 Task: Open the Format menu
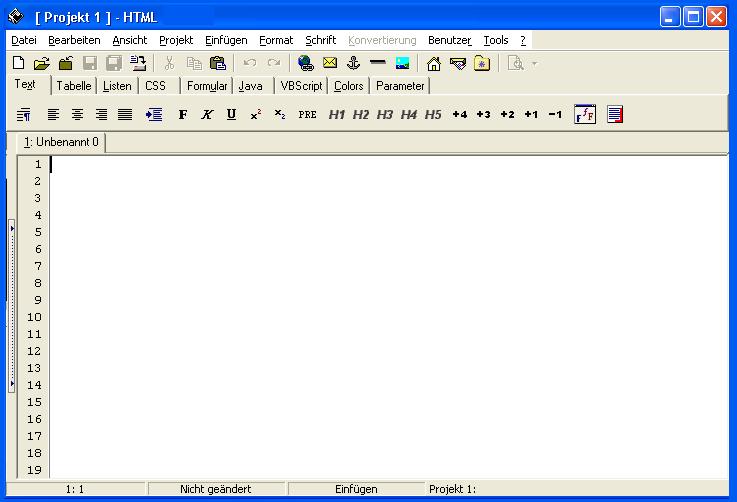(276, 40)
